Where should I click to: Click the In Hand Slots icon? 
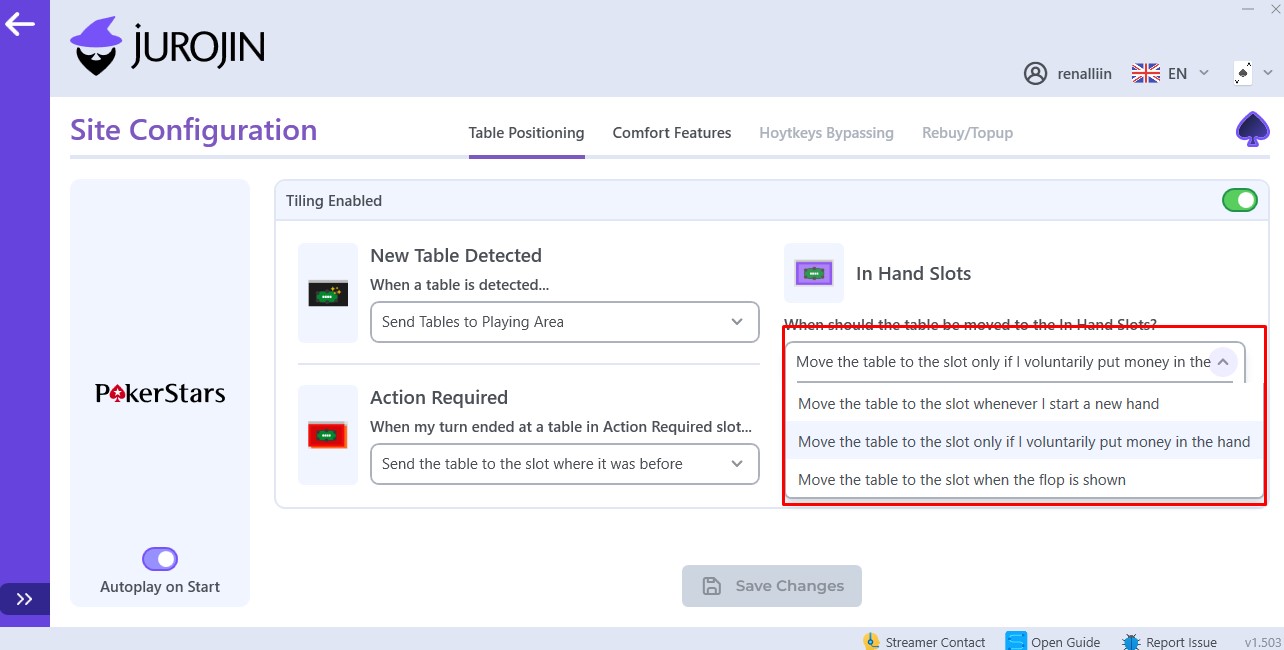pos(813,273)
